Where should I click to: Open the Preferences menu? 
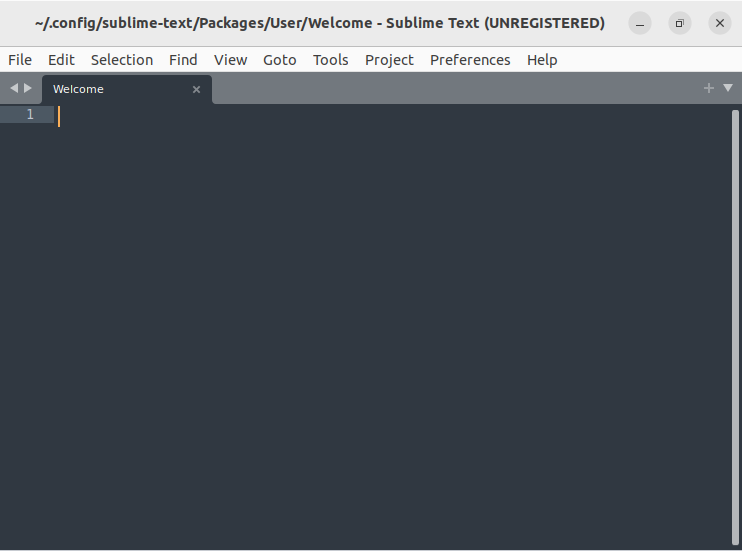(470, 60)
